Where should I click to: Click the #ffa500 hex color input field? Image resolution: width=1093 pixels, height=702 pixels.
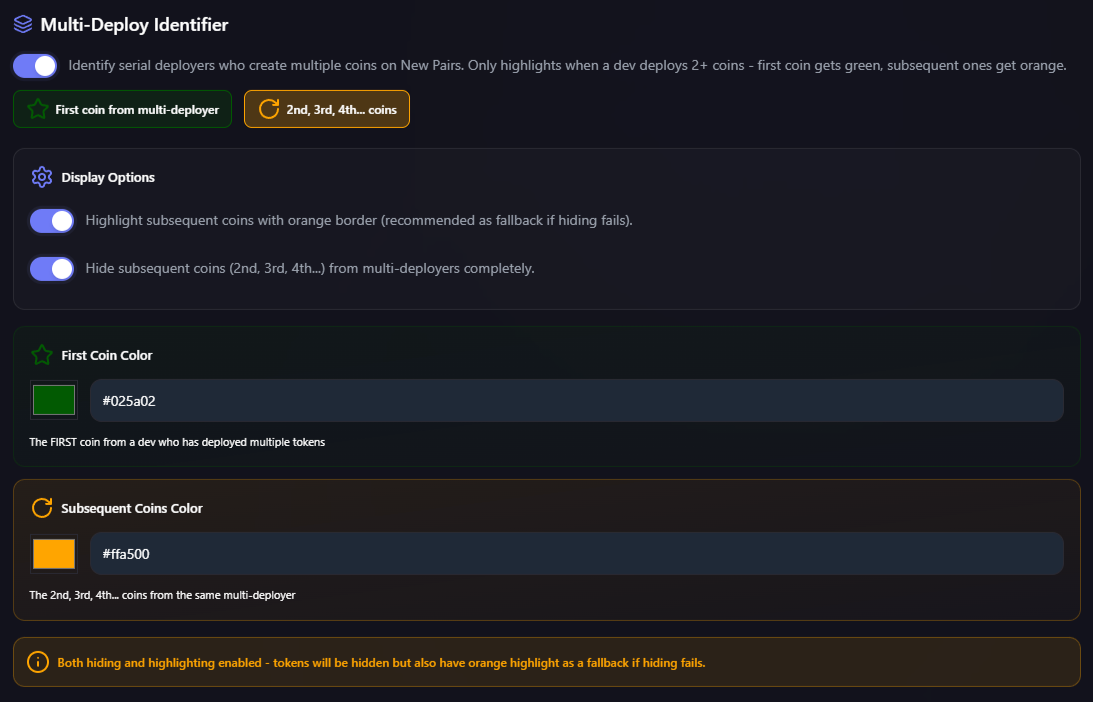(x=576, y=554)
